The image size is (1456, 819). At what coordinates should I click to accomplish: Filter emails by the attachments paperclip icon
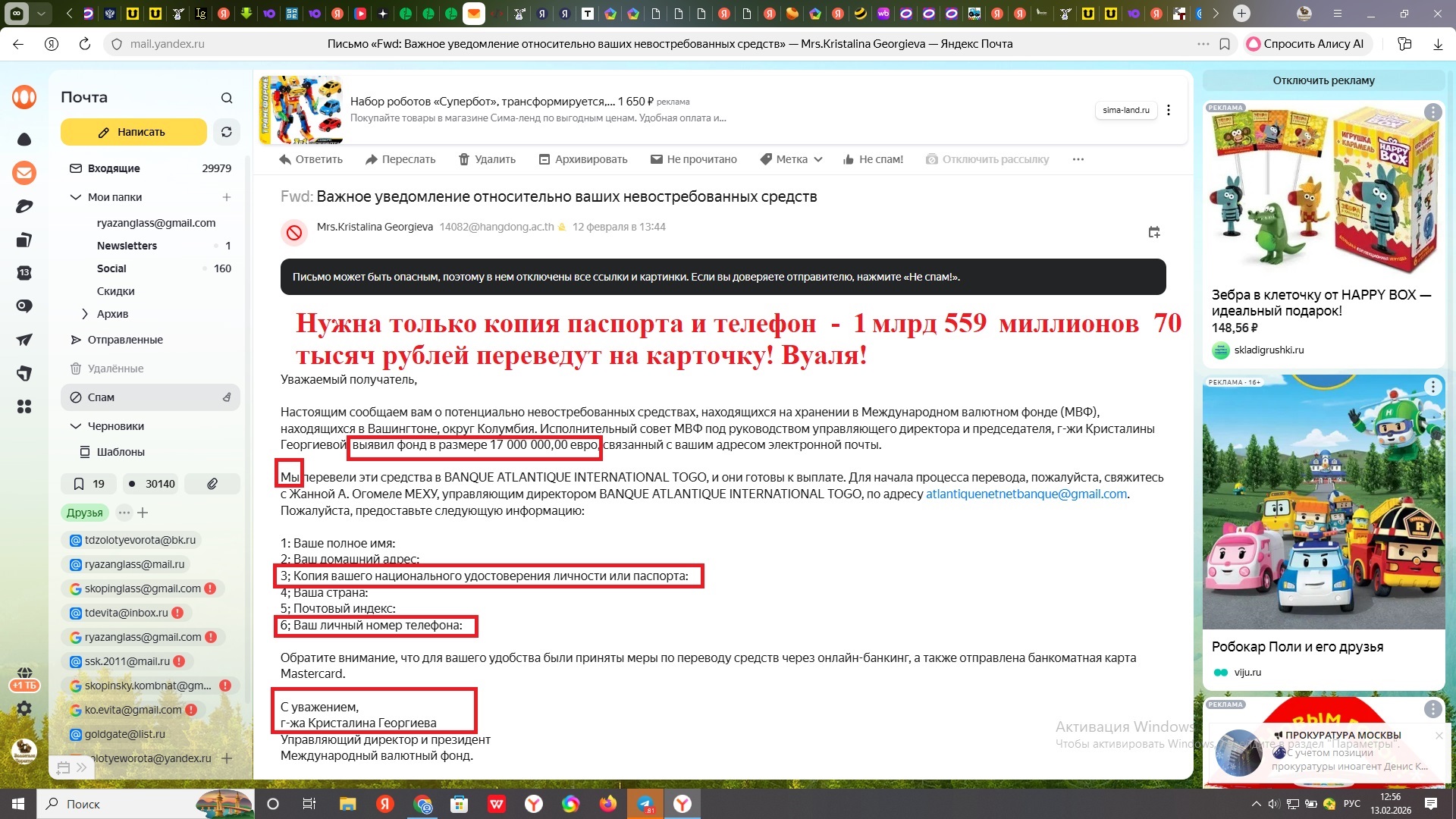212,484
